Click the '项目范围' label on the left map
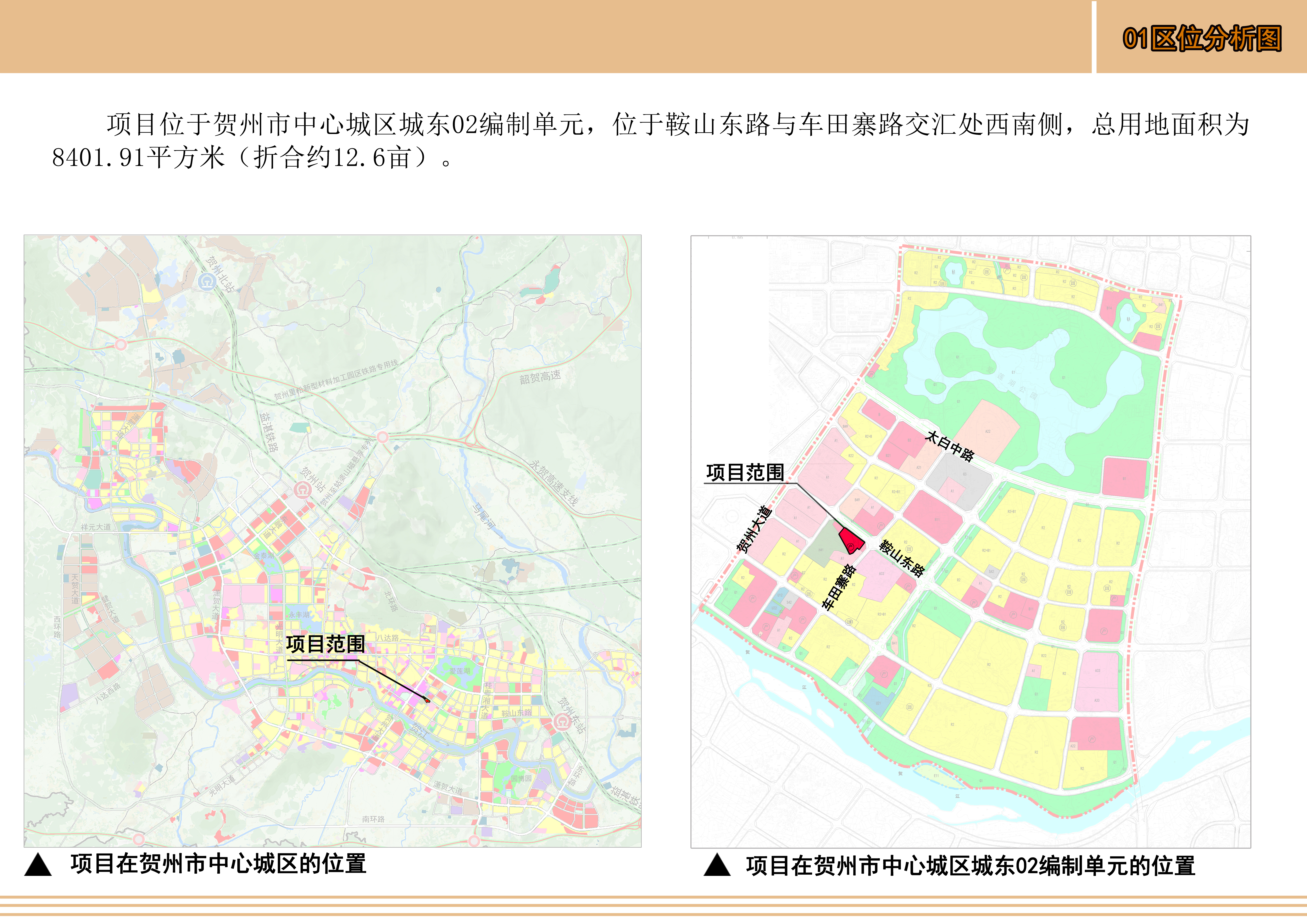This screenshot has width=1307, height=924. tap(326, 644)
